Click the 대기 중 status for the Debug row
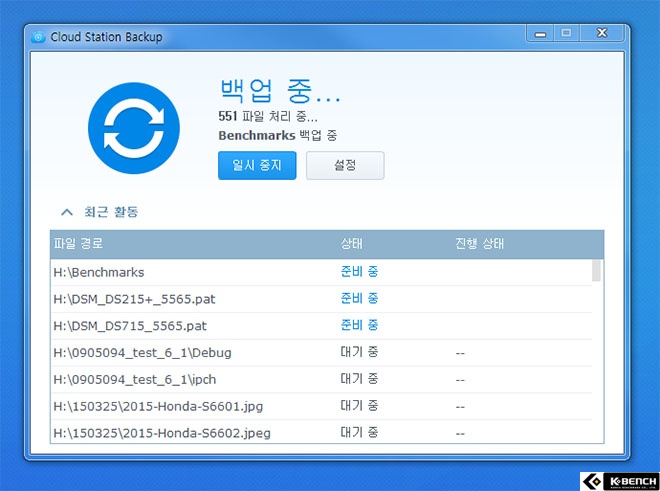Image resolution: width=660 pixels, height=491 pixels. click(x=359, y=352)
